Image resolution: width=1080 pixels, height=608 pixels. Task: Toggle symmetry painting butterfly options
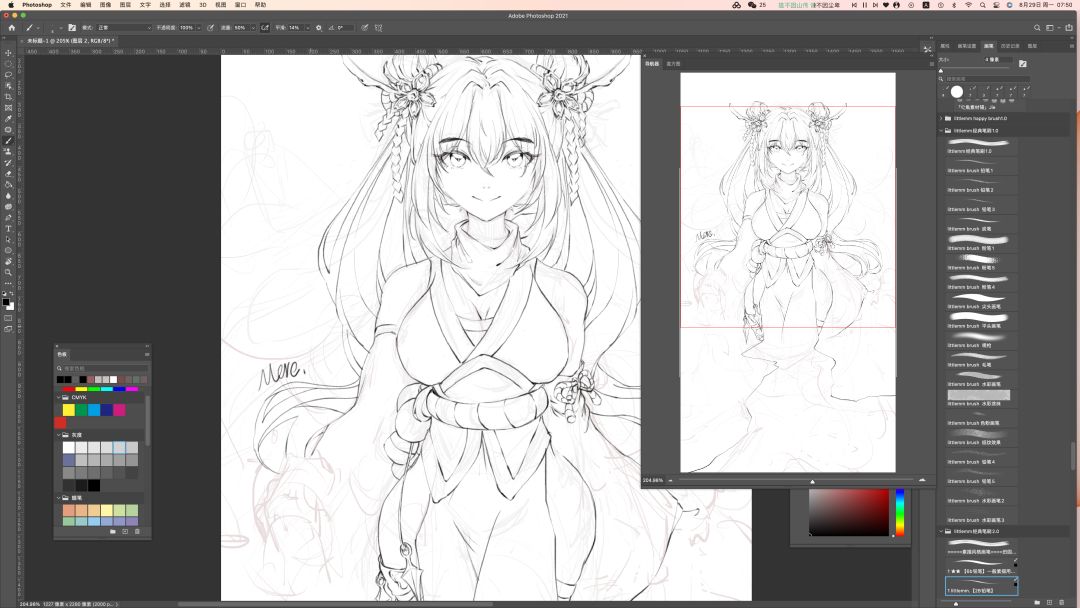click(x=378, y=28)
